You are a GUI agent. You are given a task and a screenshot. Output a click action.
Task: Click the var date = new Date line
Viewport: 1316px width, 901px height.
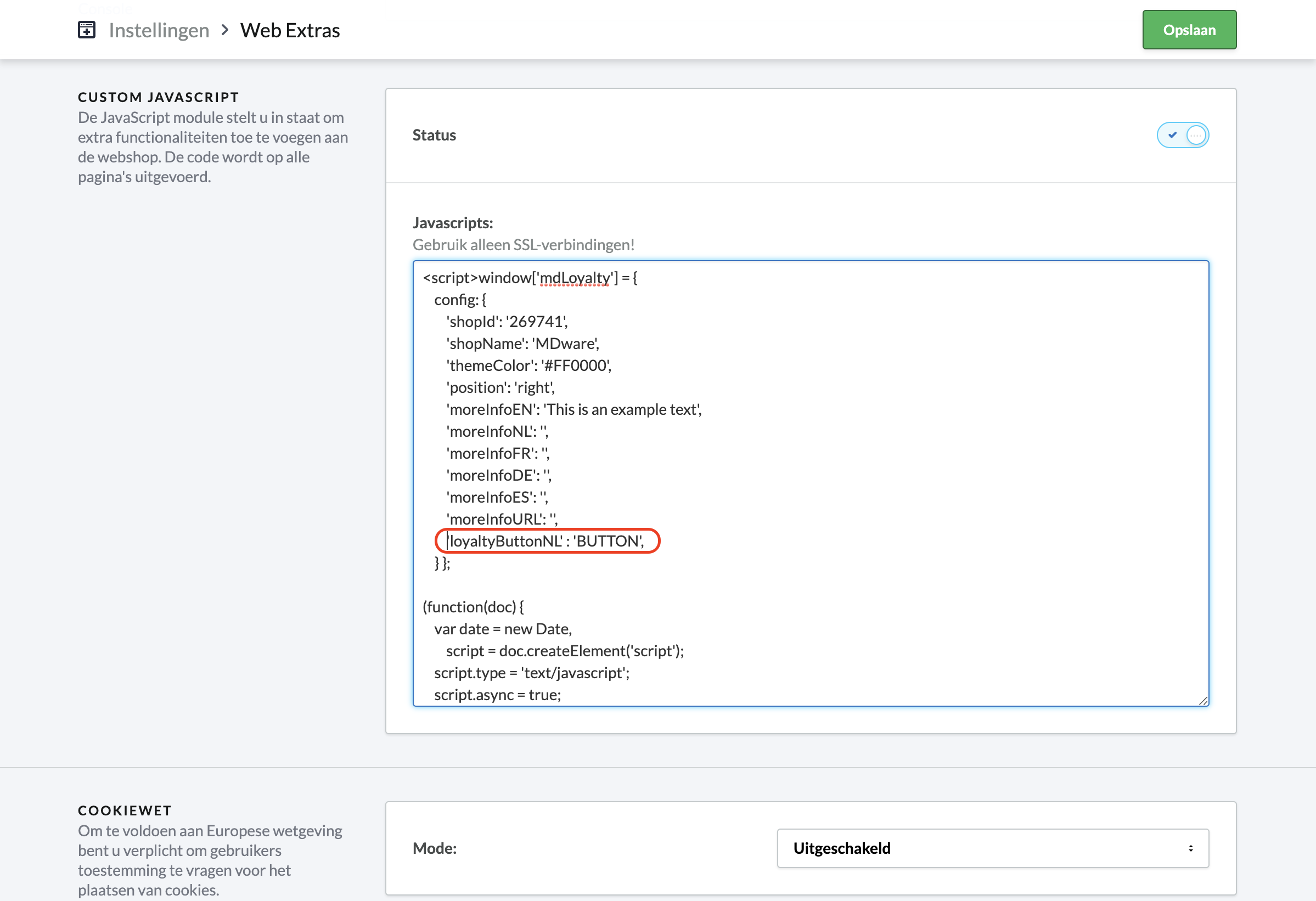pyautogui.click(x=503, y=629)
